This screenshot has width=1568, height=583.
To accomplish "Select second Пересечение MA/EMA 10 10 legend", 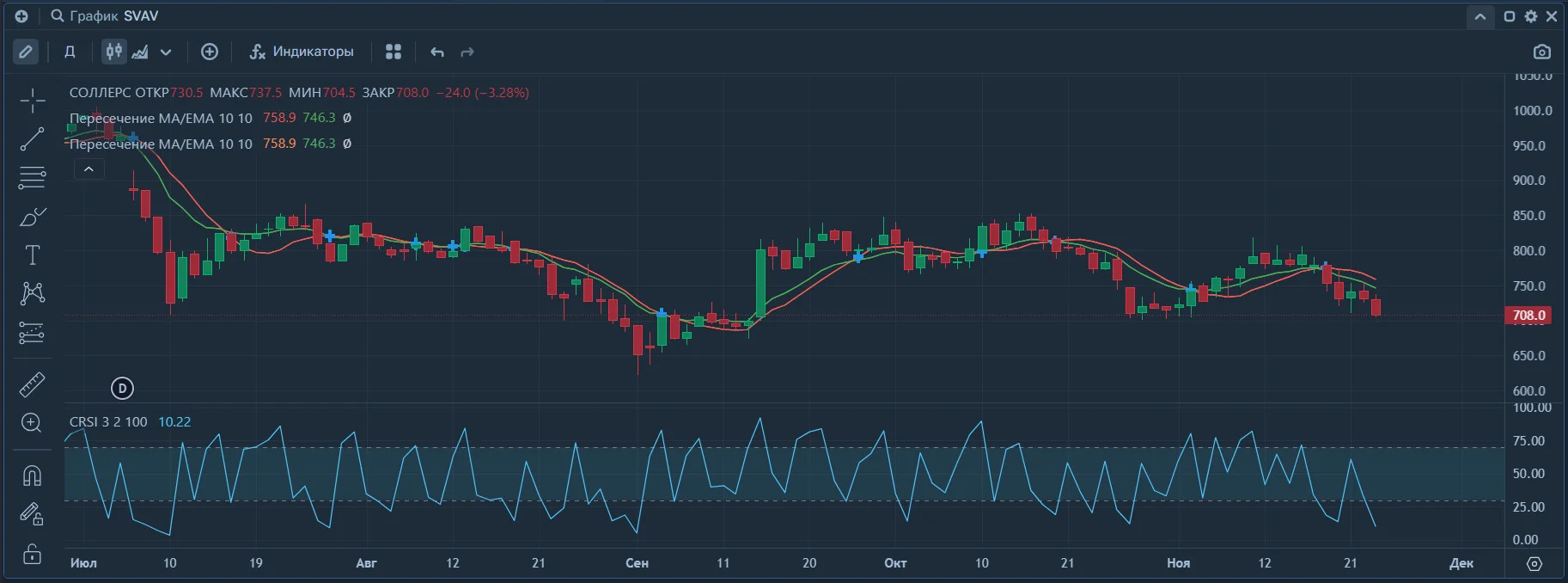I will pos(161,144).
